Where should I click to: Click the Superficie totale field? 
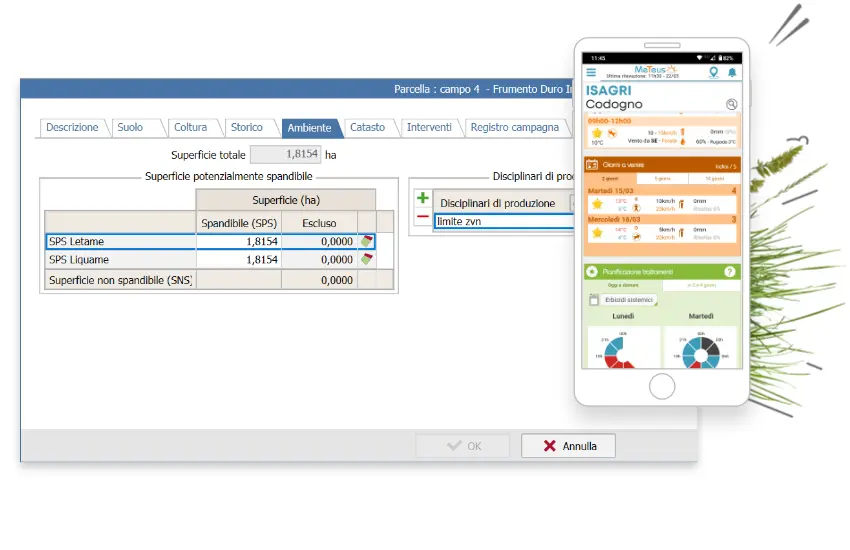pos(286,154)
